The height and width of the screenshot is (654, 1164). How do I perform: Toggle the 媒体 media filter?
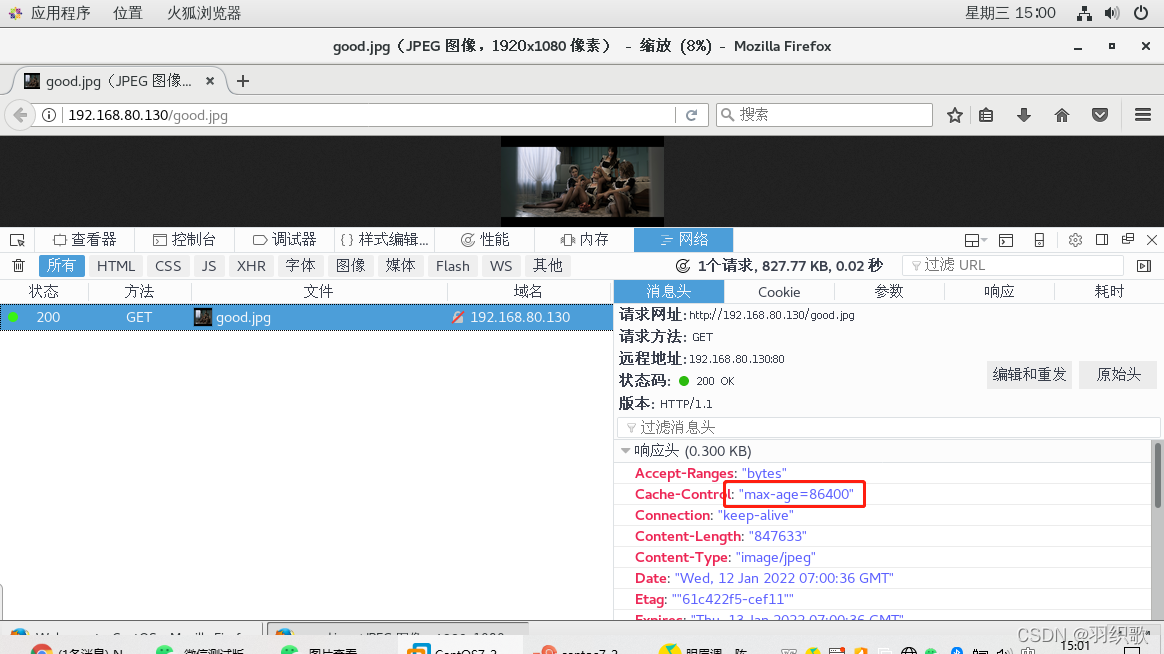(x=401, y=266)
